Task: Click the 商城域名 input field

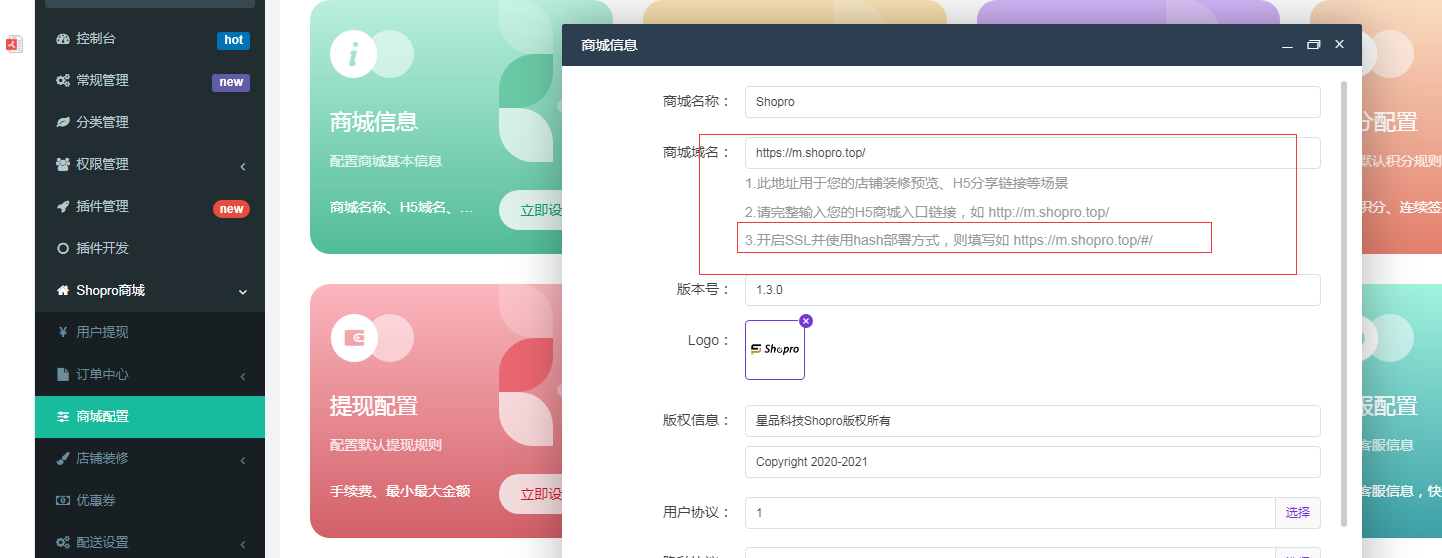Action: click(1033, 153)
